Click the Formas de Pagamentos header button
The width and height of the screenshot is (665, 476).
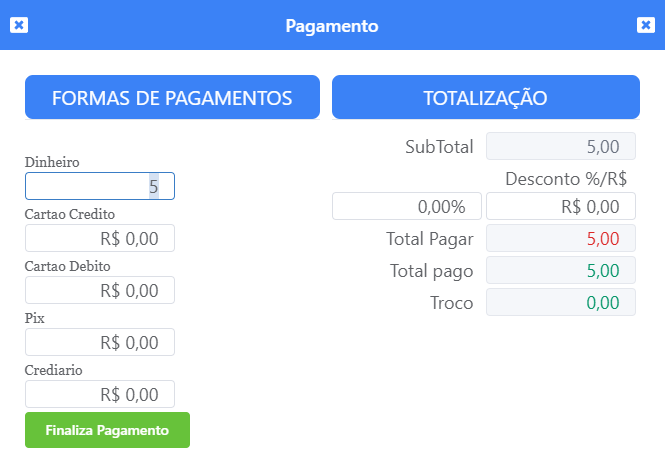(x=172, y=97)
